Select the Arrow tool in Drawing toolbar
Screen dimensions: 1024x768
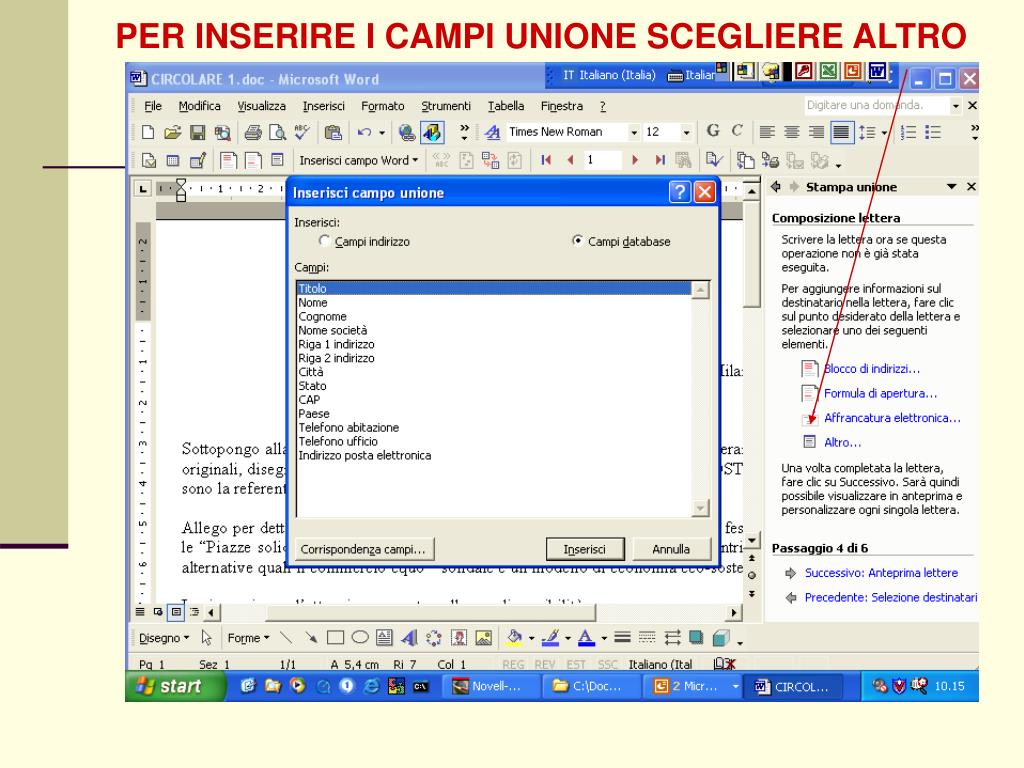click(x=311, y=637)
